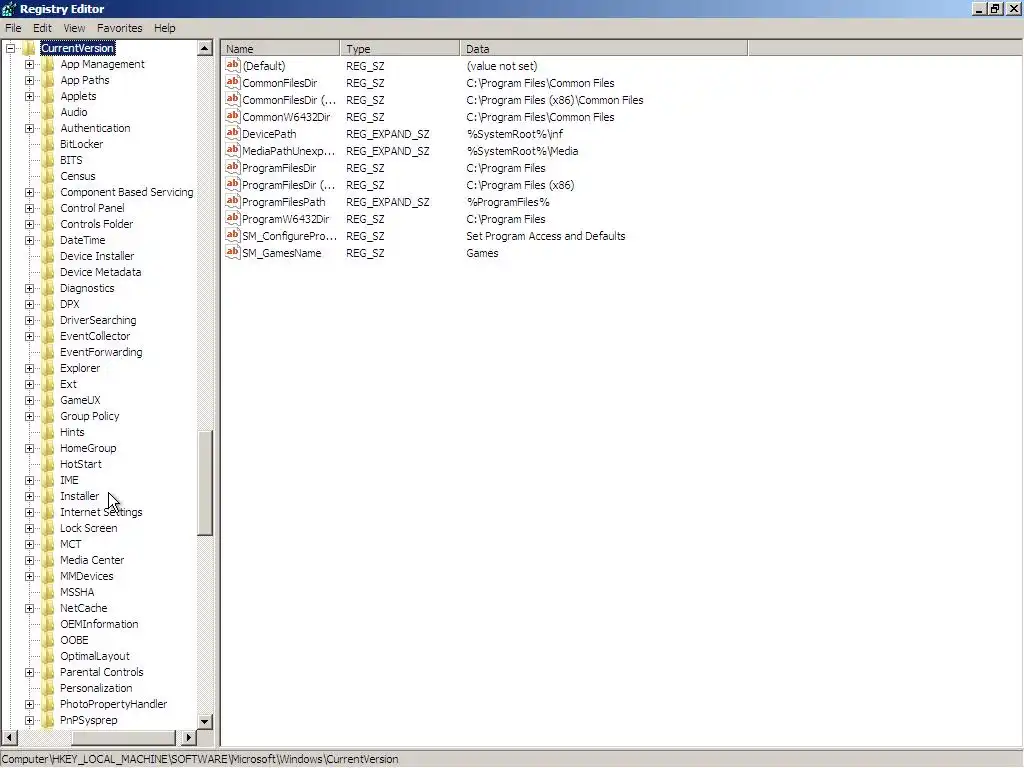
Task: Open the File menu
Action: click(x=13, y=28)
